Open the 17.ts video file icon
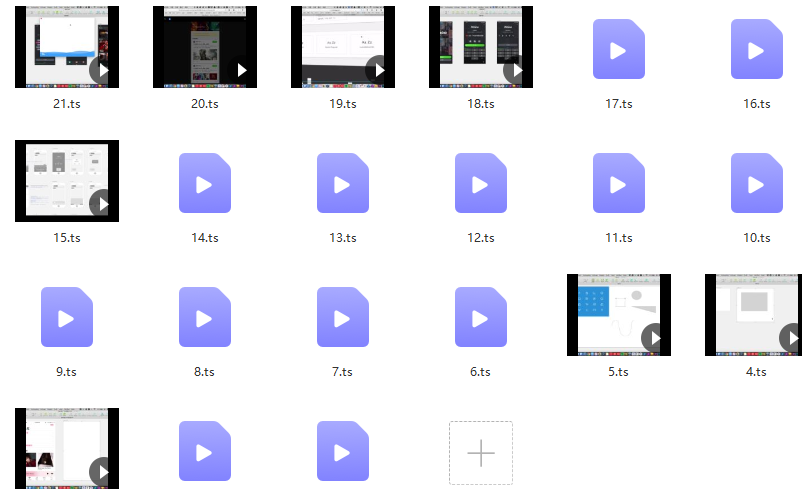 618,49
